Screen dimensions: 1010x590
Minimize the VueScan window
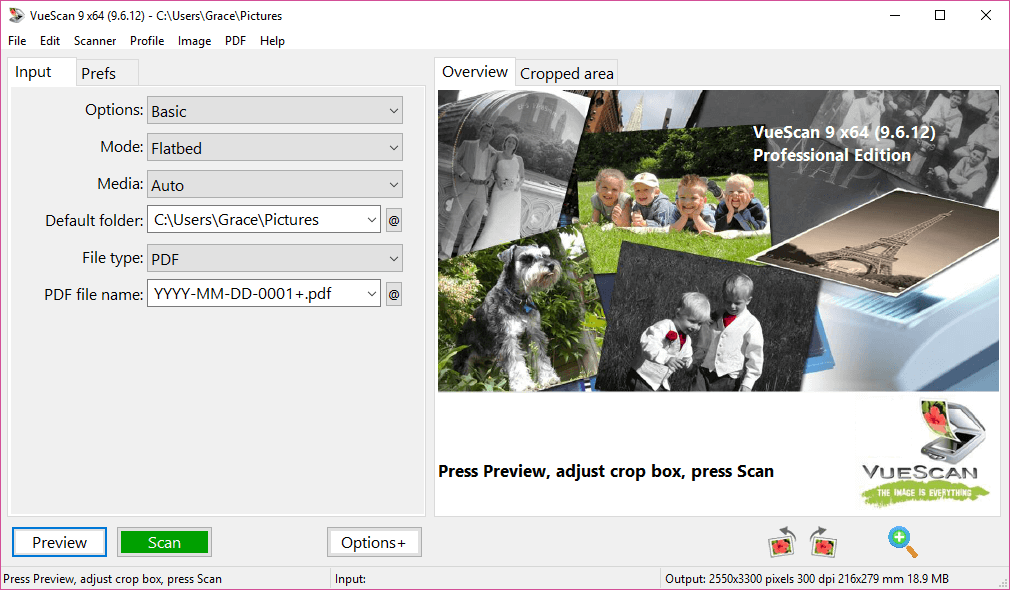coord(895,15)
